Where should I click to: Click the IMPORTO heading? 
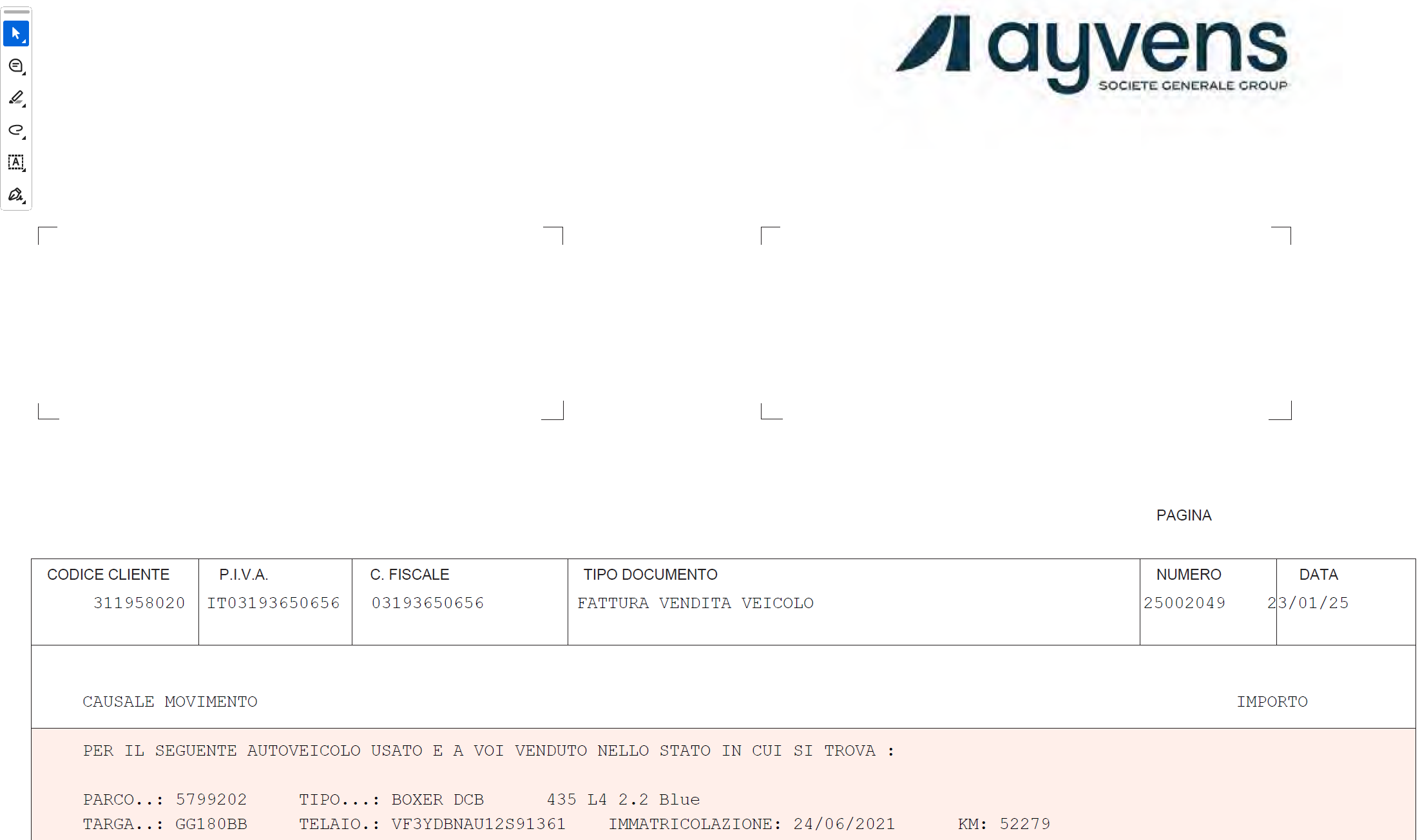(1272, 702)
